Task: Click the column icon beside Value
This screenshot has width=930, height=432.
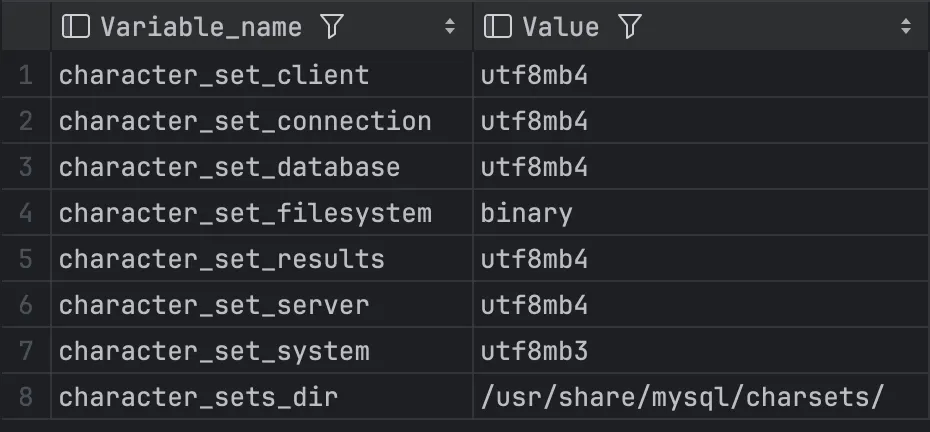Action: [x=497, y=27]
